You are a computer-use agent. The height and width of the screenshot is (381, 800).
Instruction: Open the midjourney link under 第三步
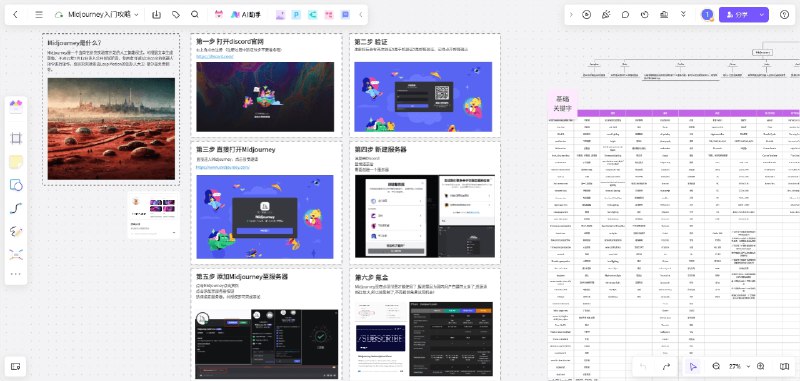pyautogui.click(x=223, y=167)
